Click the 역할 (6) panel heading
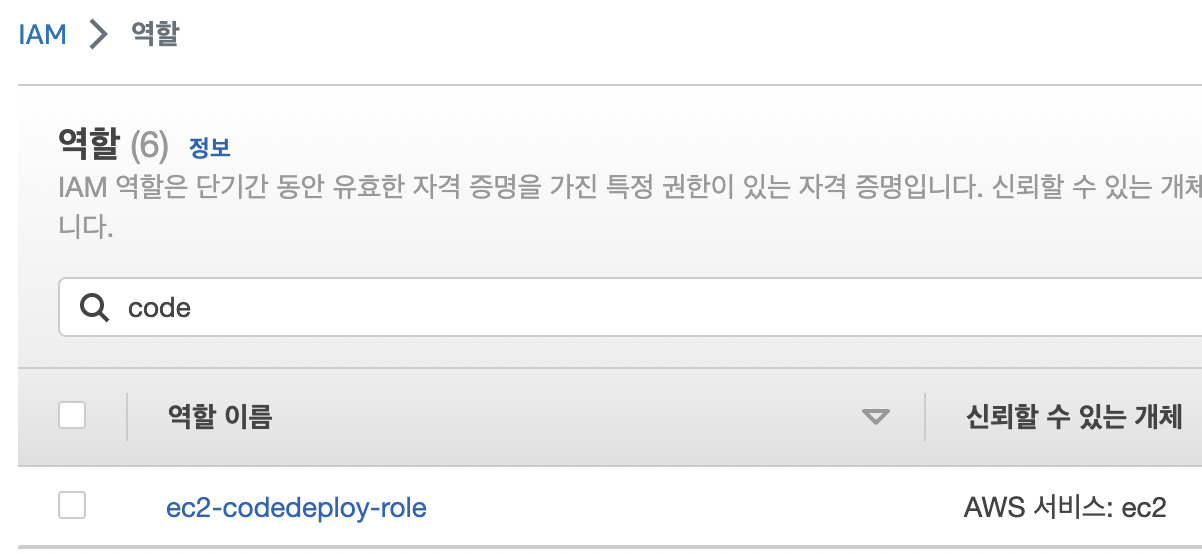The width and height of the screenshot is (1202, 554). 113,146
